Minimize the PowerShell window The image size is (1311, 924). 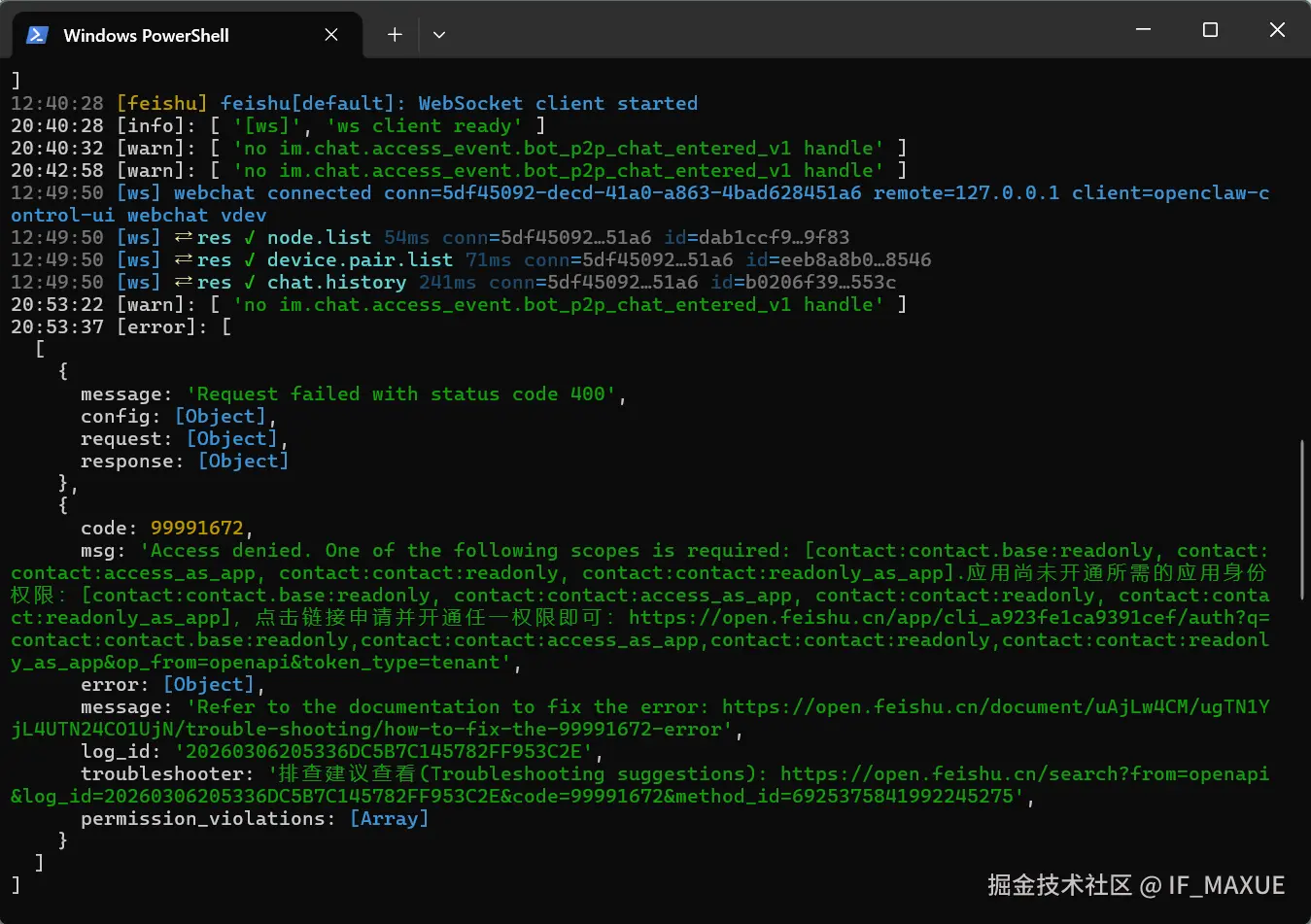tap(1144, 30)
